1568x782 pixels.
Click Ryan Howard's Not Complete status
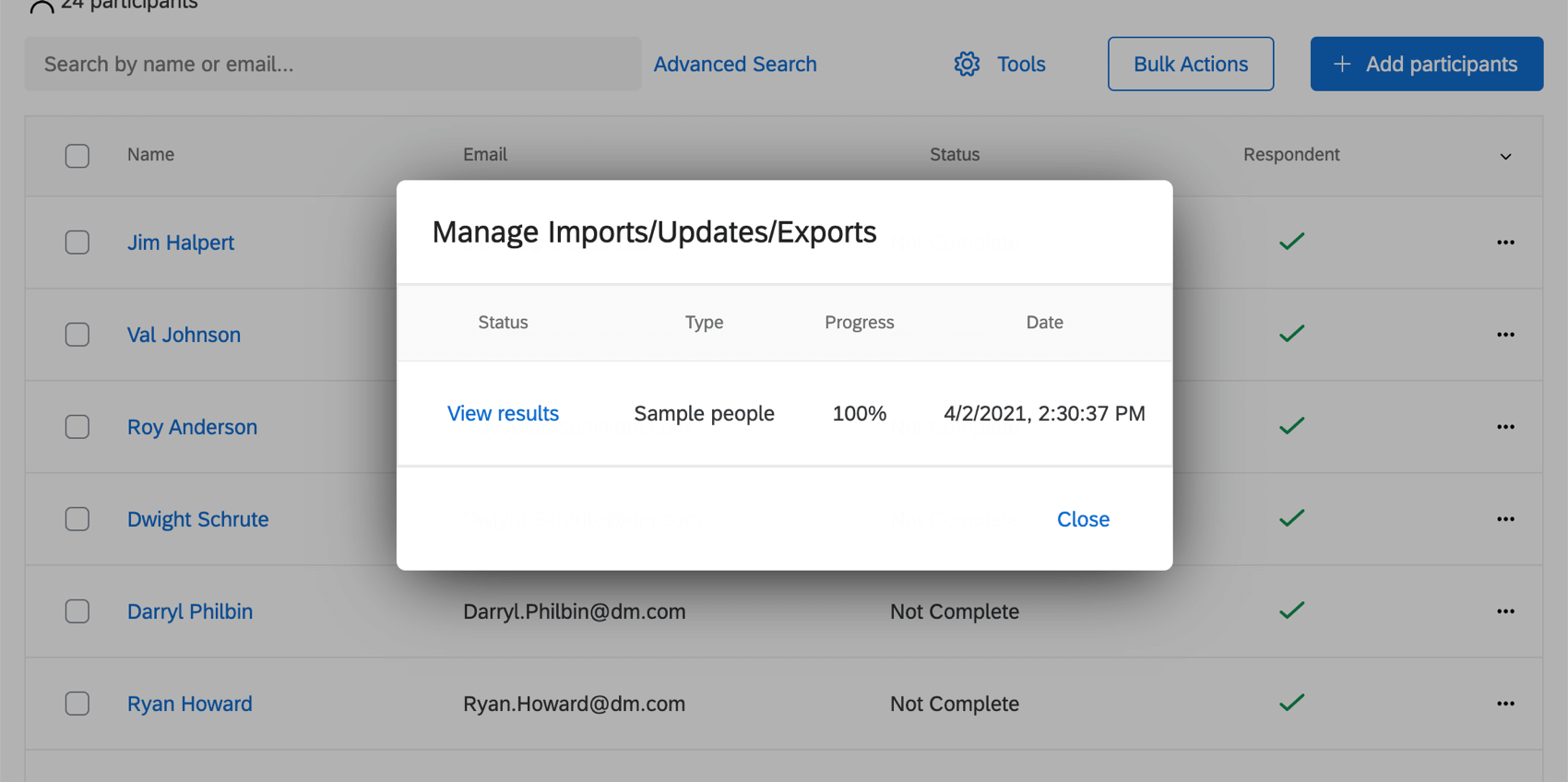[955, 704]
